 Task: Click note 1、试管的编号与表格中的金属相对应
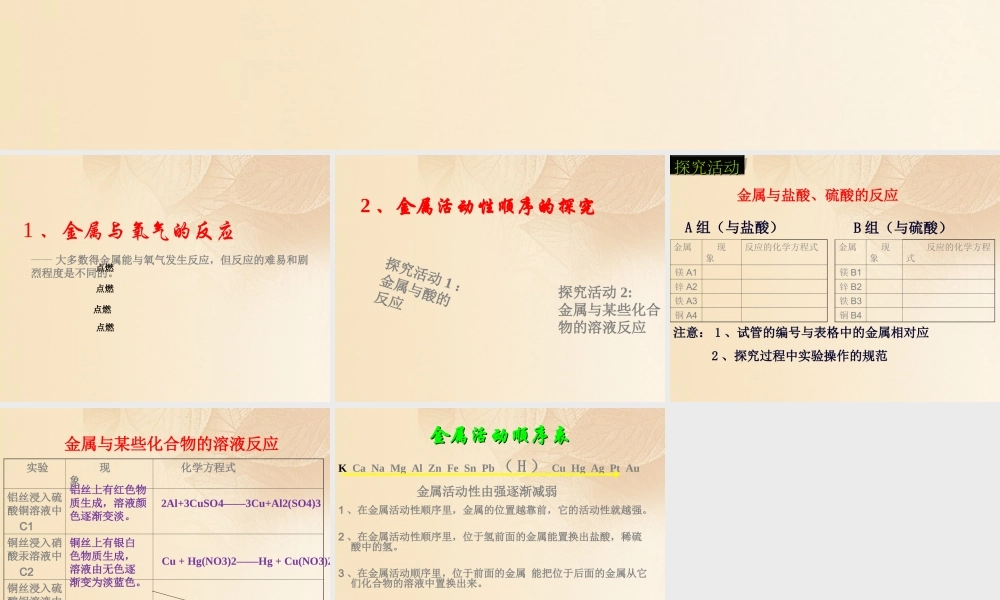point(821,332)
